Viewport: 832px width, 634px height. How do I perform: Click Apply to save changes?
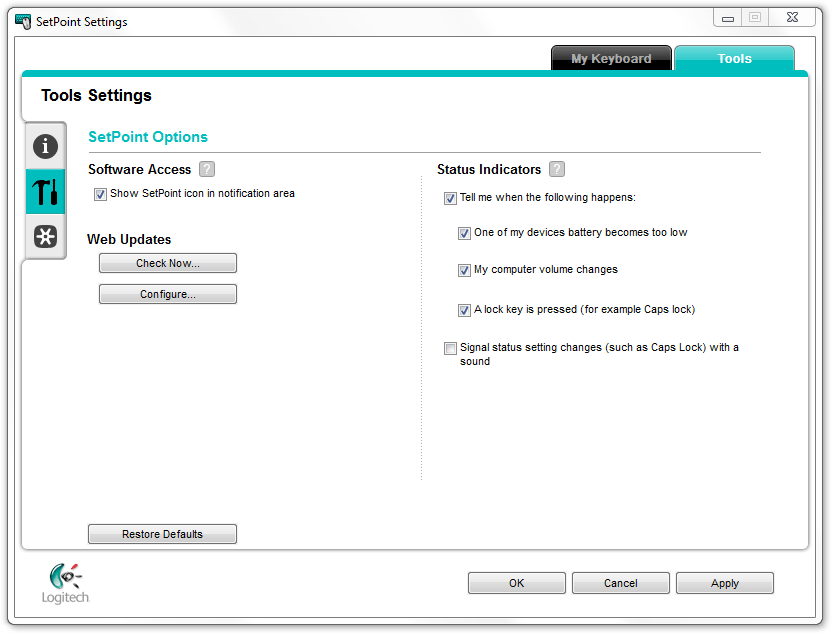tap(724, 583)
